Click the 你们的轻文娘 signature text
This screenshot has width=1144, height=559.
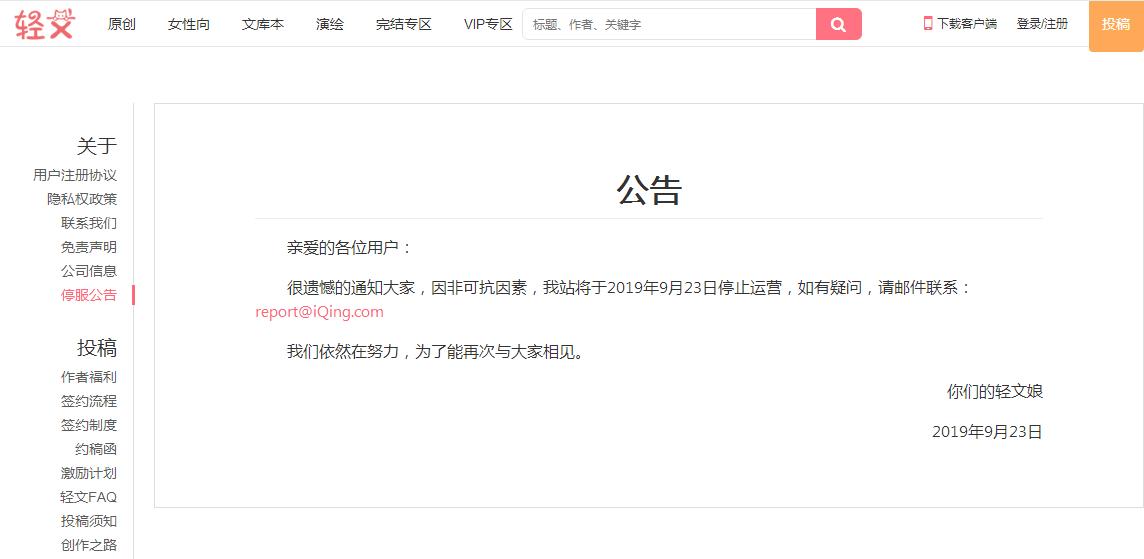[994, 392]
